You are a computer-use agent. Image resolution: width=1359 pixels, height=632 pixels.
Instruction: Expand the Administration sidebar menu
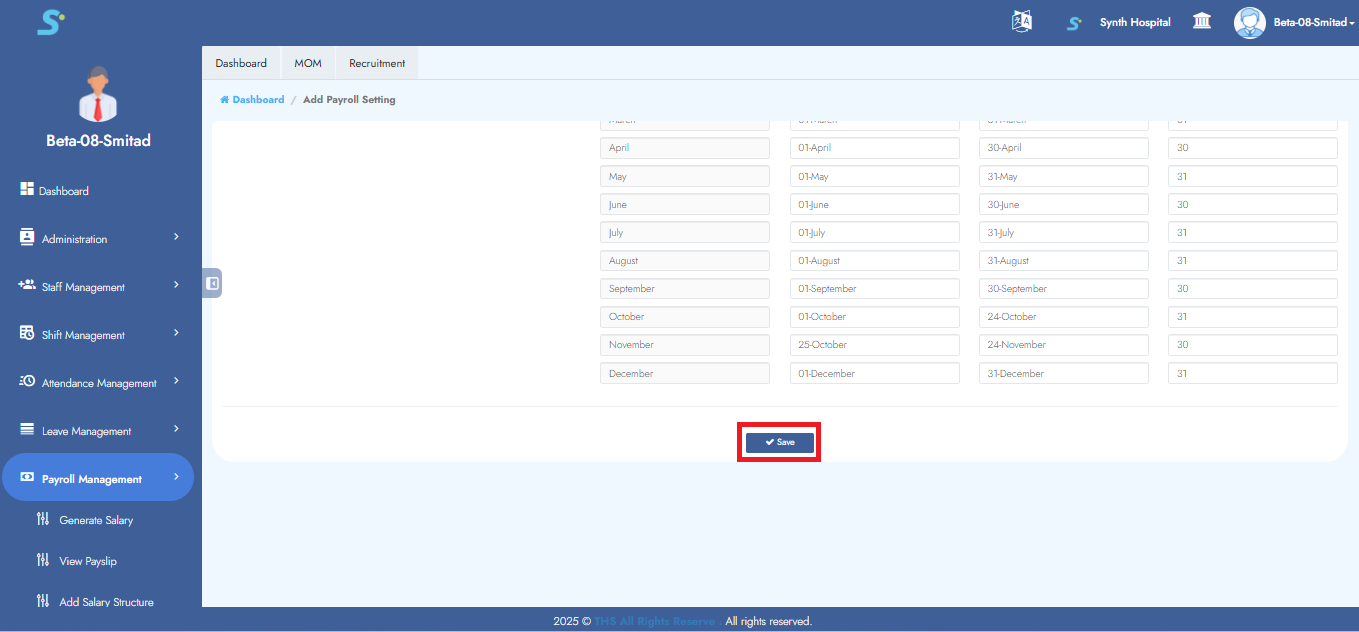[98, 239]
